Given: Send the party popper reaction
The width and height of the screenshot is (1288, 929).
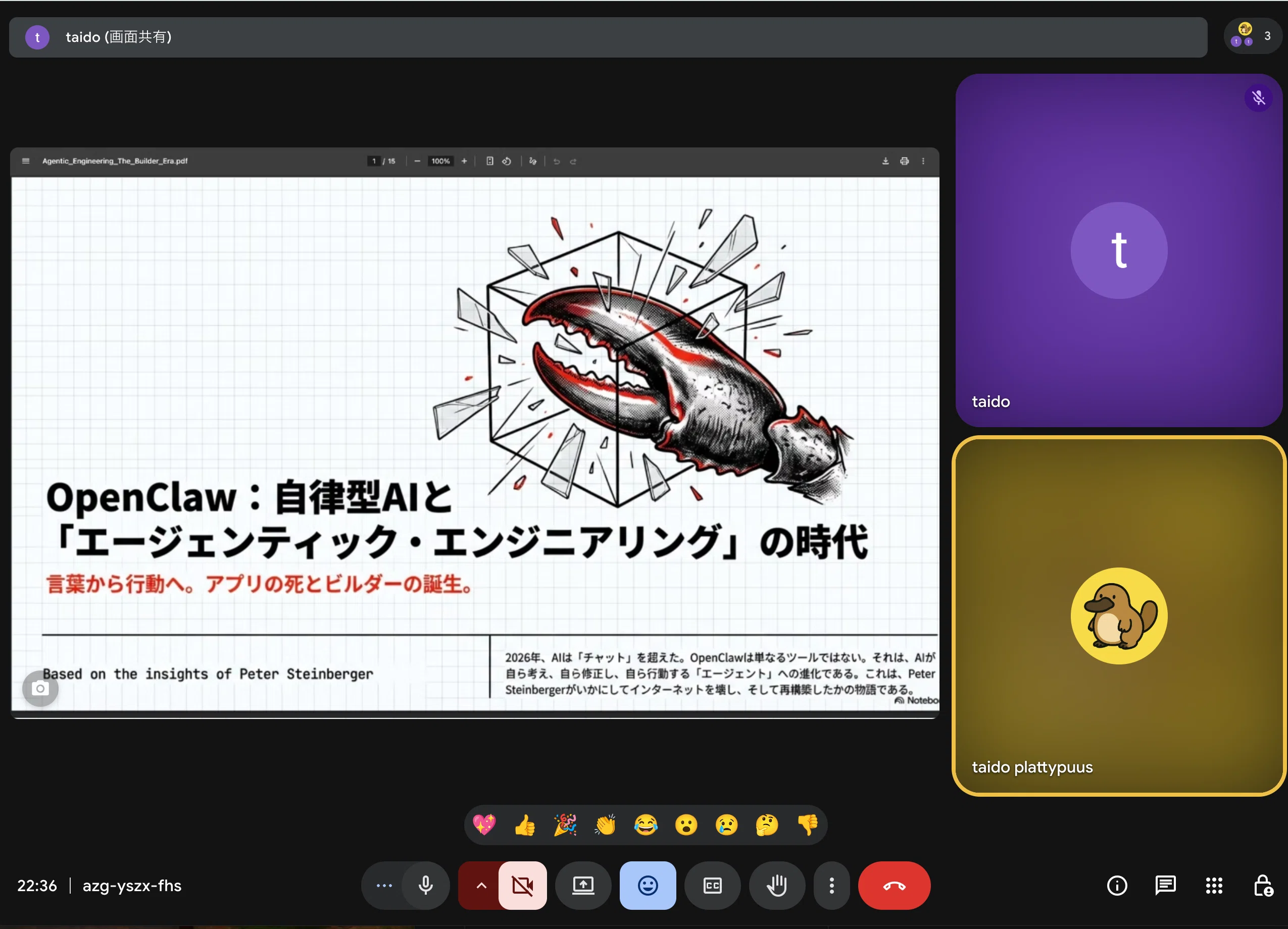Looking at the screenshot, I should pos(565,824).
